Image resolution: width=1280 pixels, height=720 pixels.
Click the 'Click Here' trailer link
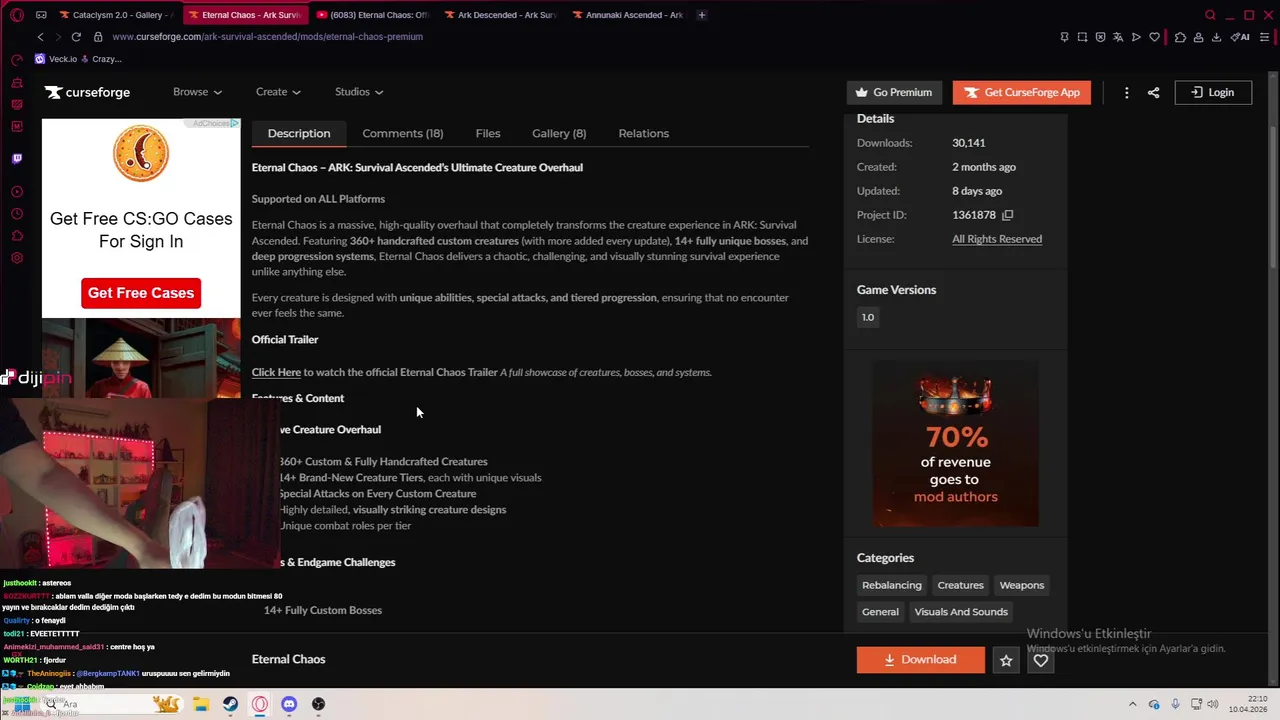tap(276, 372)
